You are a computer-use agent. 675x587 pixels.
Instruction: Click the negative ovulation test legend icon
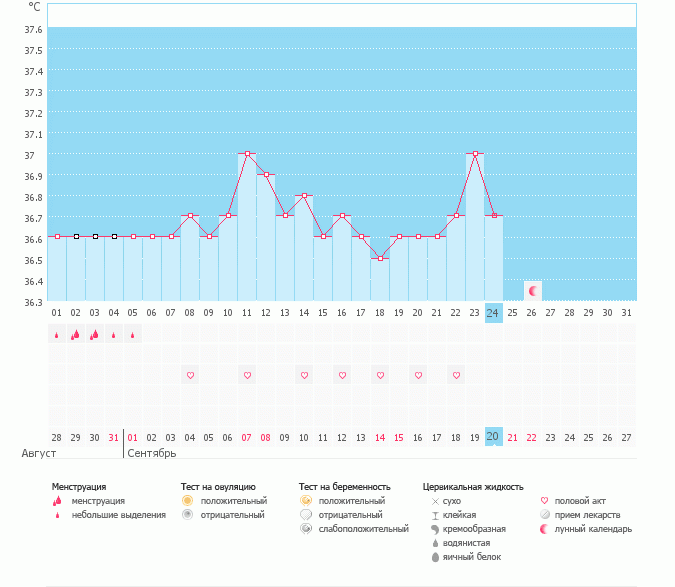pos(187,514)
